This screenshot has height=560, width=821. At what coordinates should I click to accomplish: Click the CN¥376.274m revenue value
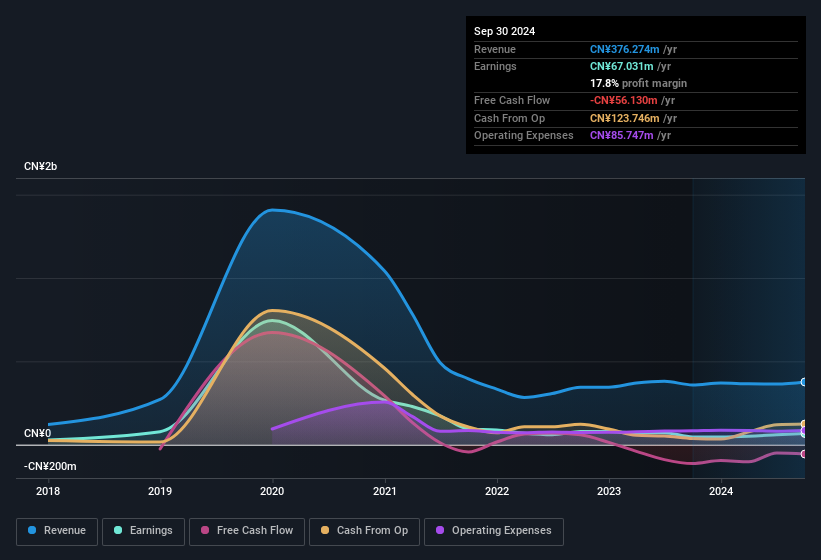624,49
